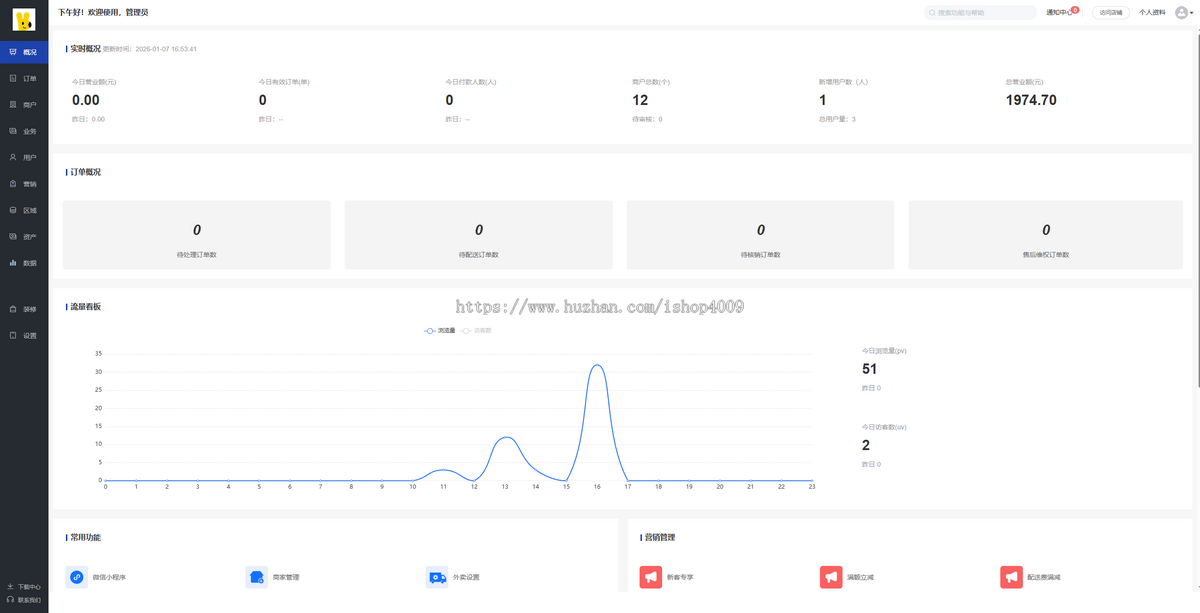Click the 售后维权订单数 card
Screen dimensions: 1200x613
click(1046, 235)
